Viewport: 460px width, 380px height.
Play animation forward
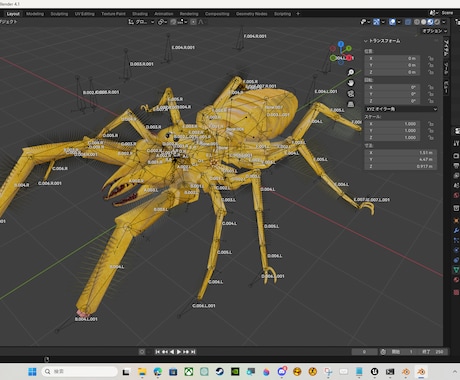tap(179, 352)
